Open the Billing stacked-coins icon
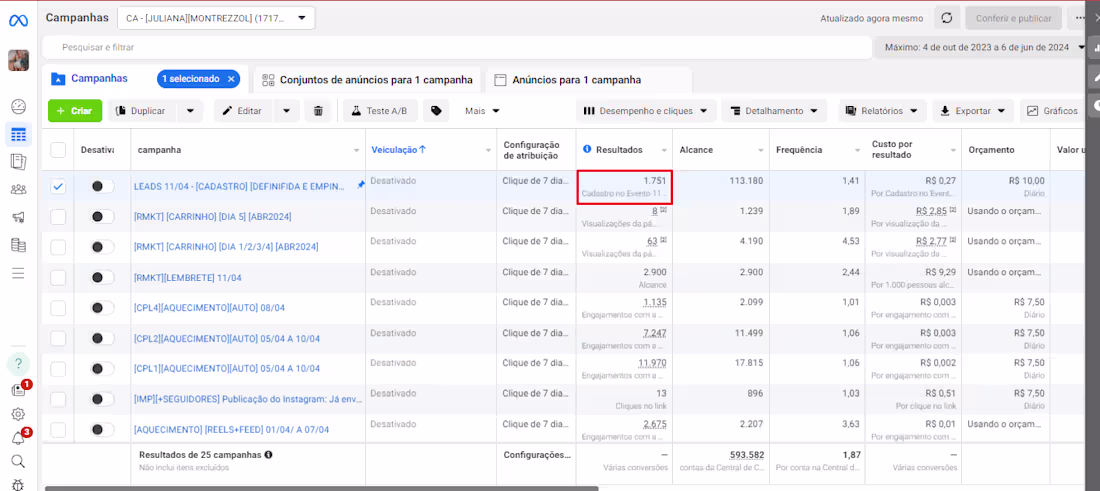1100x491 pixels. (x=18, y=245)
